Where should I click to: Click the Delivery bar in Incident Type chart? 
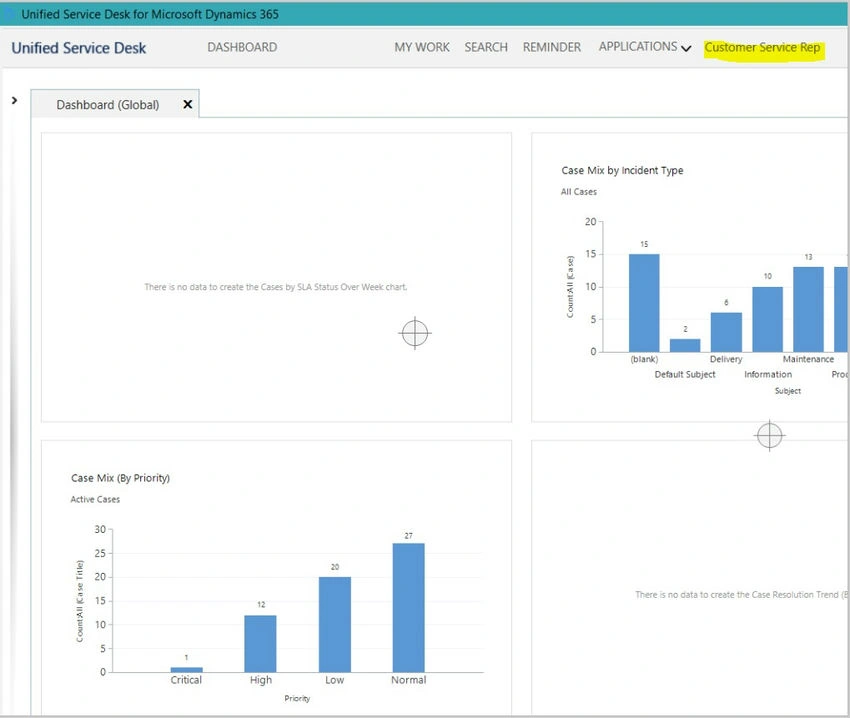point(726,332)
